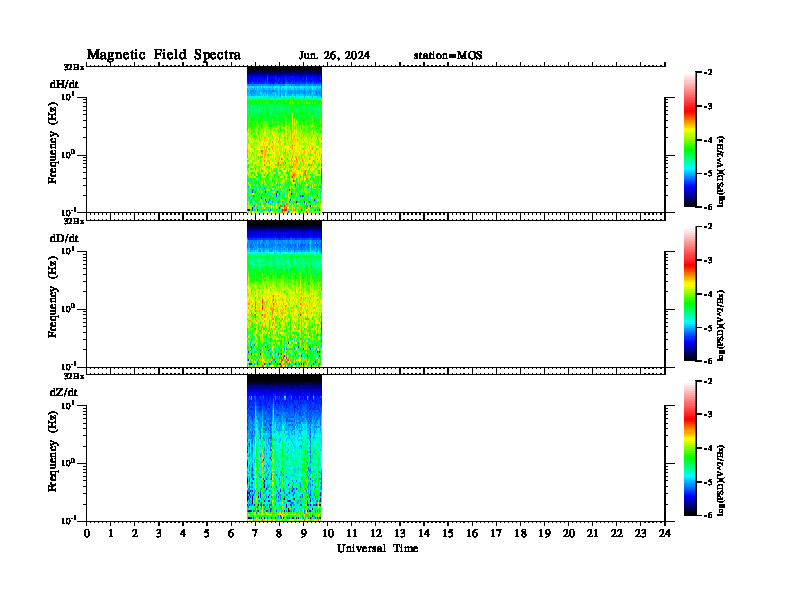Click hour tick label "7" on time axis
The width and height of the screenshot is (792, 612).
coord(255,533)
